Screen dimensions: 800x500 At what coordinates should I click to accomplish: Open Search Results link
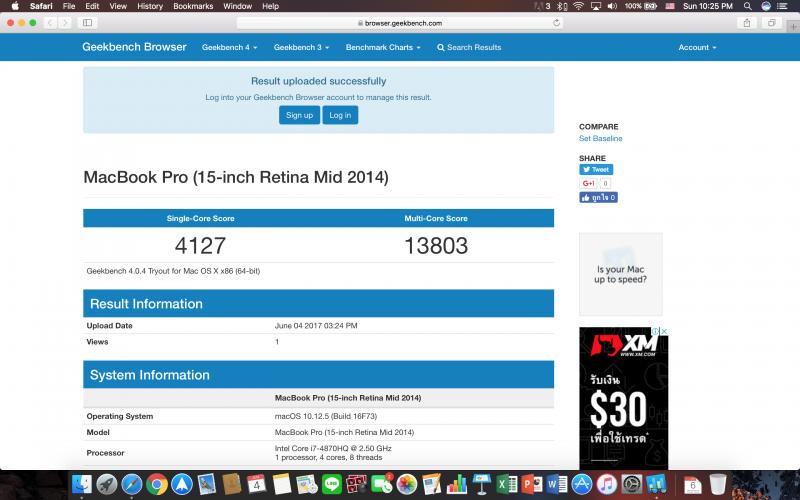click(469, 47)
